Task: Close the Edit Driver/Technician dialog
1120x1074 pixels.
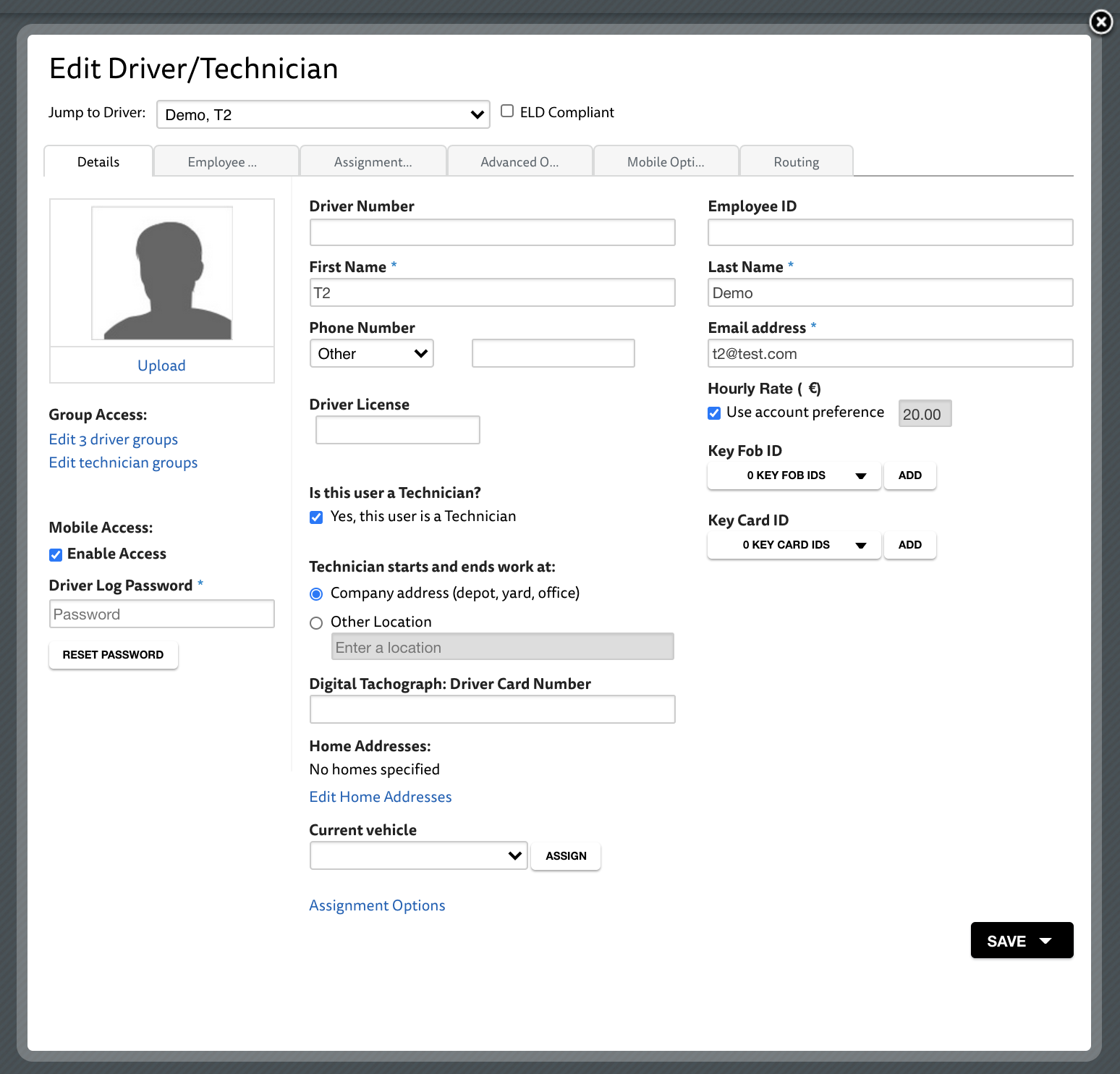Action: 1100,22
